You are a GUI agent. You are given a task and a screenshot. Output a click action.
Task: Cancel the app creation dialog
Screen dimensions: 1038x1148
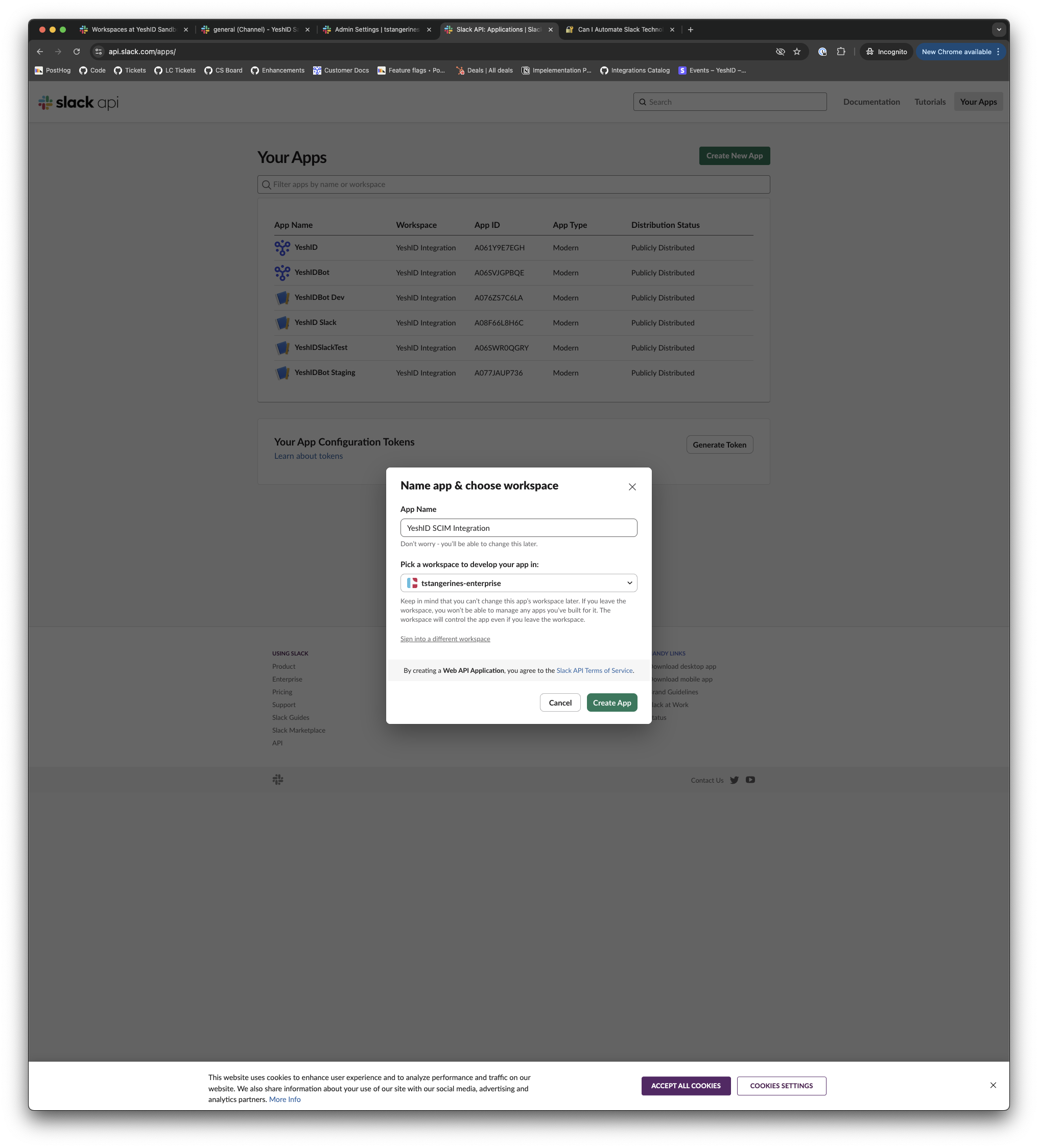pos(560,702)
